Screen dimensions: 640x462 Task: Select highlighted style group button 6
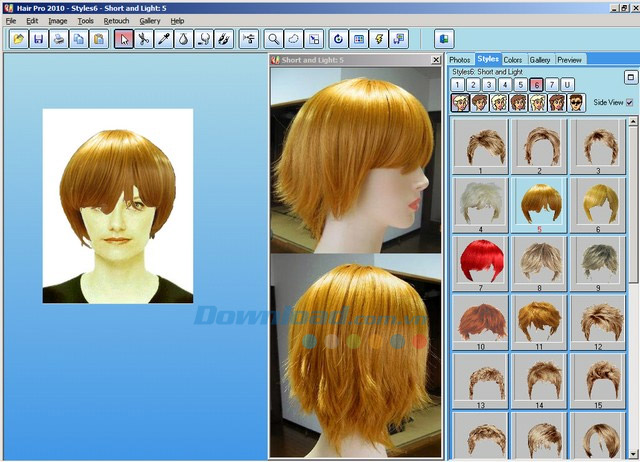[x=536, y=85]
